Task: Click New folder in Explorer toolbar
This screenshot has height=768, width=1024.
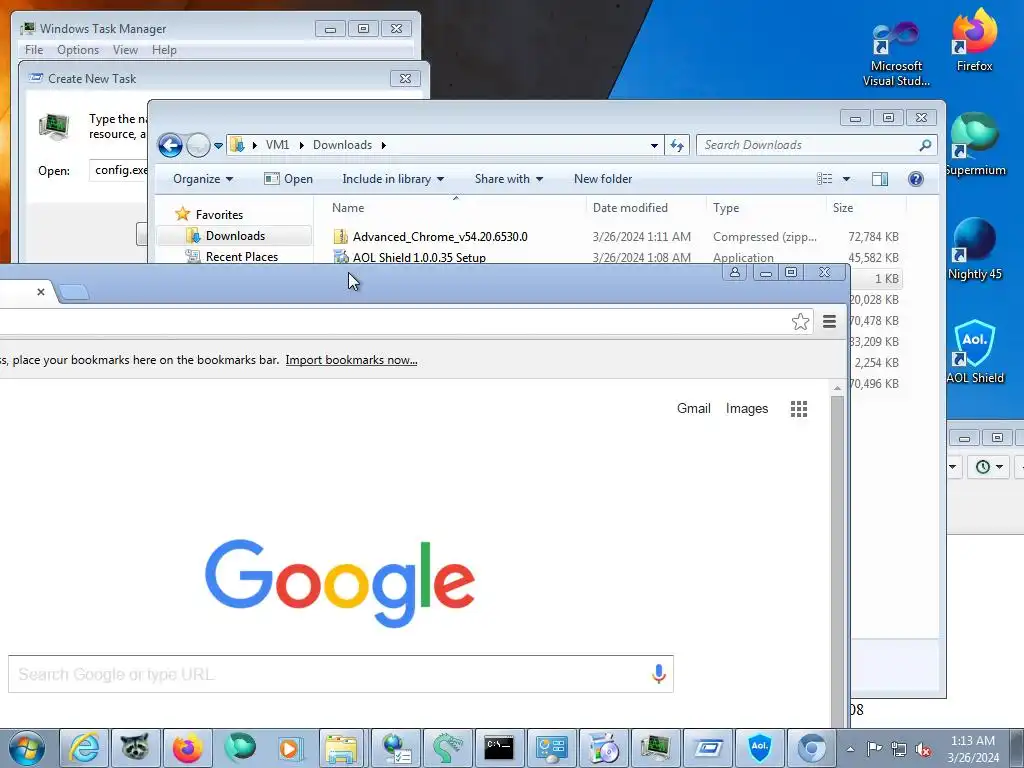Action: 603,179
